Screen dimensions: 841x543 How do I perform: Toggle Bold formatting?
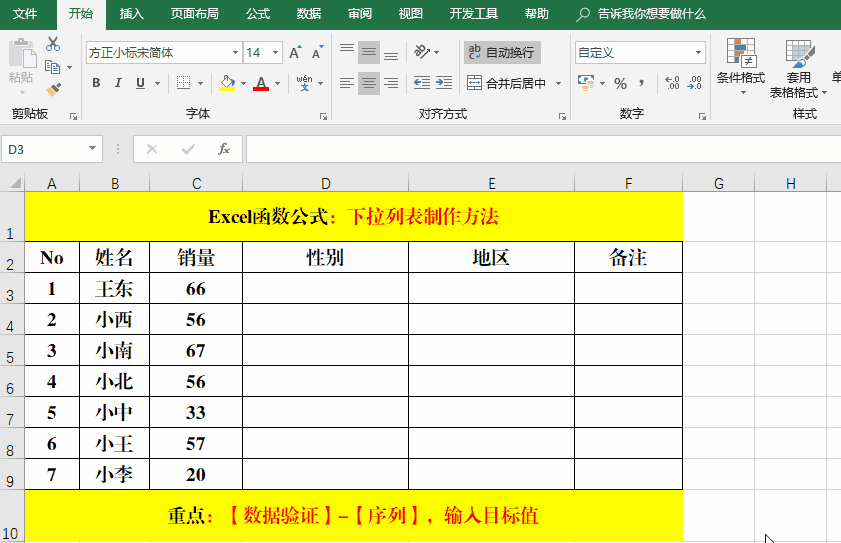coord(97,83)
